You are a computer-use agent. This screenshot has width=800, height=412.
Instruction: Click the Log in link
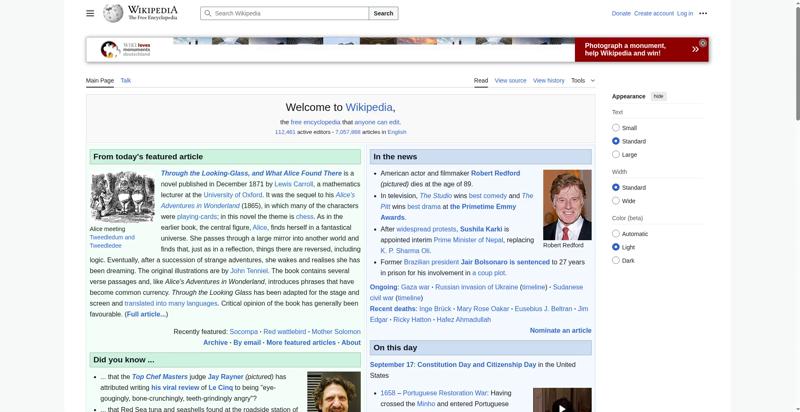click(685, 13)
